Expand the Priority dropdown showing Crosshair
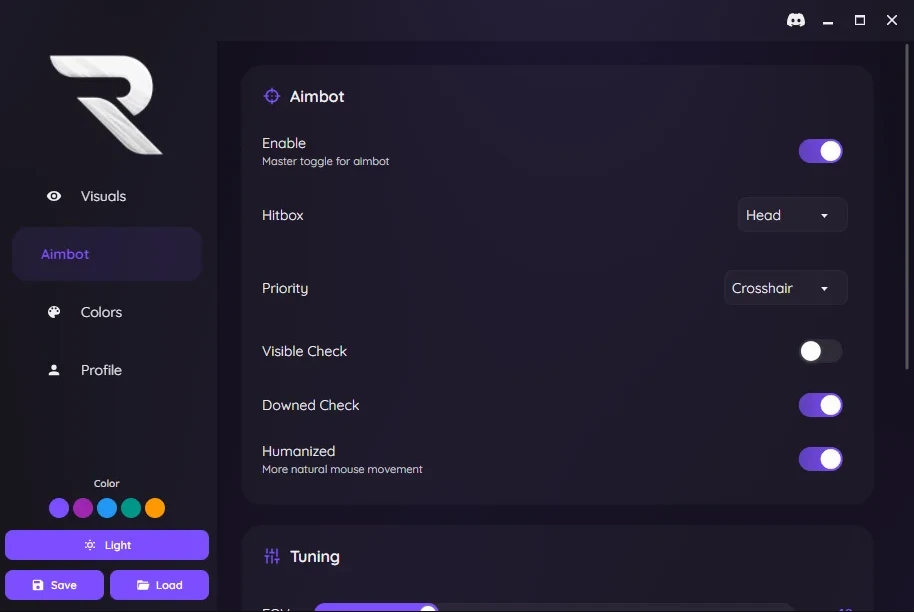The width and height of the screenshot is (914, 612). [x=785, y=288]
